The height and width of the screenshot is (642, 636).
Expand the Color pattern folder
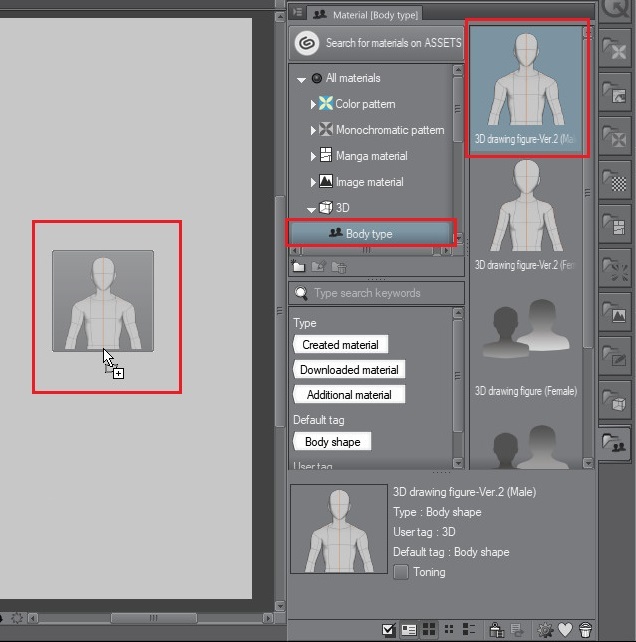(313, 104)
